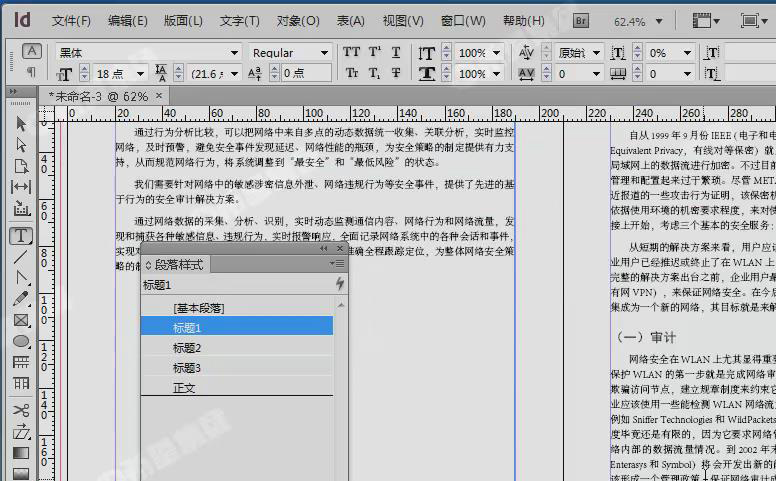Select the black arrow Selection tool
776x481 pixels.
[21, 124]
